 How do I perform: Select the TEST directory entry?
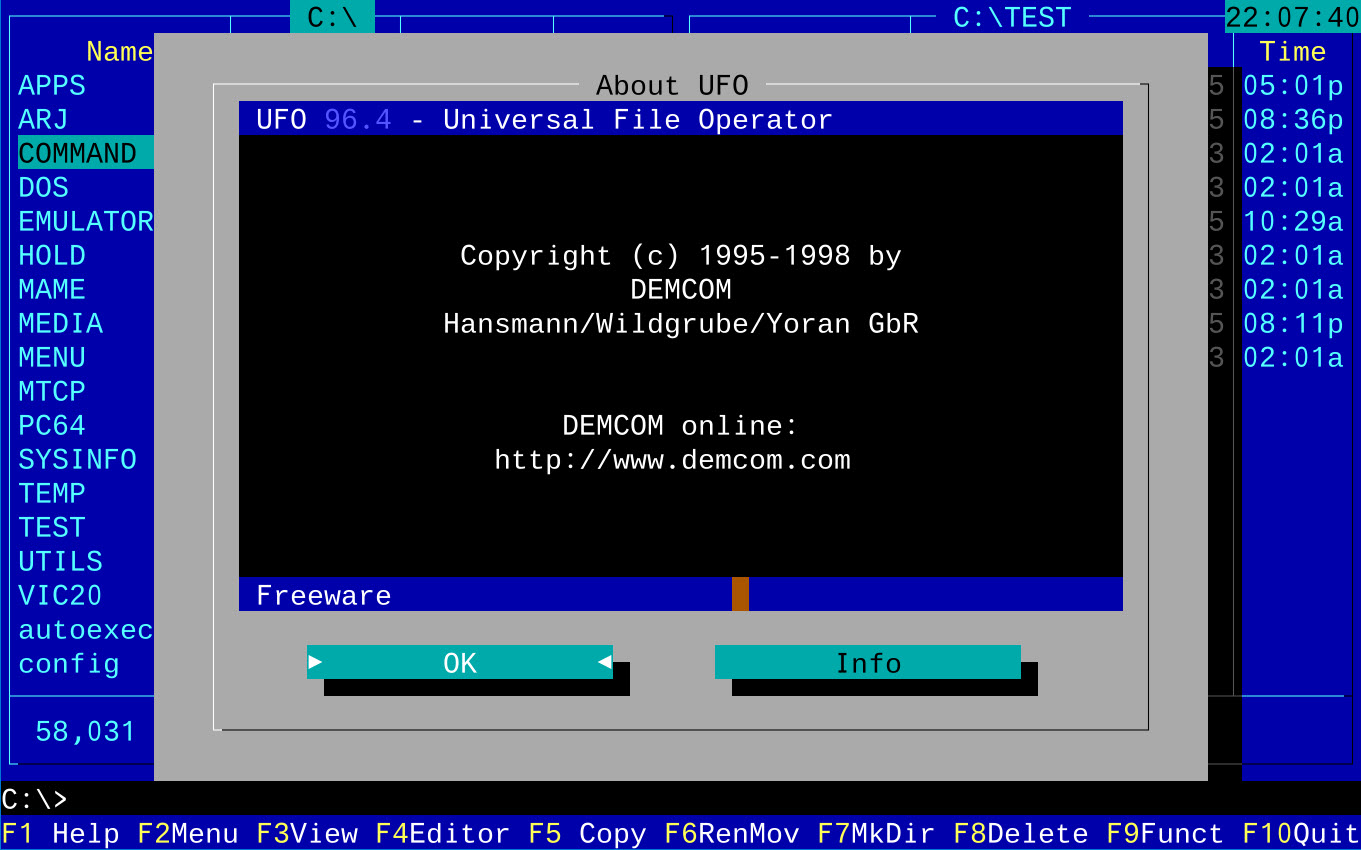[52, 527]
